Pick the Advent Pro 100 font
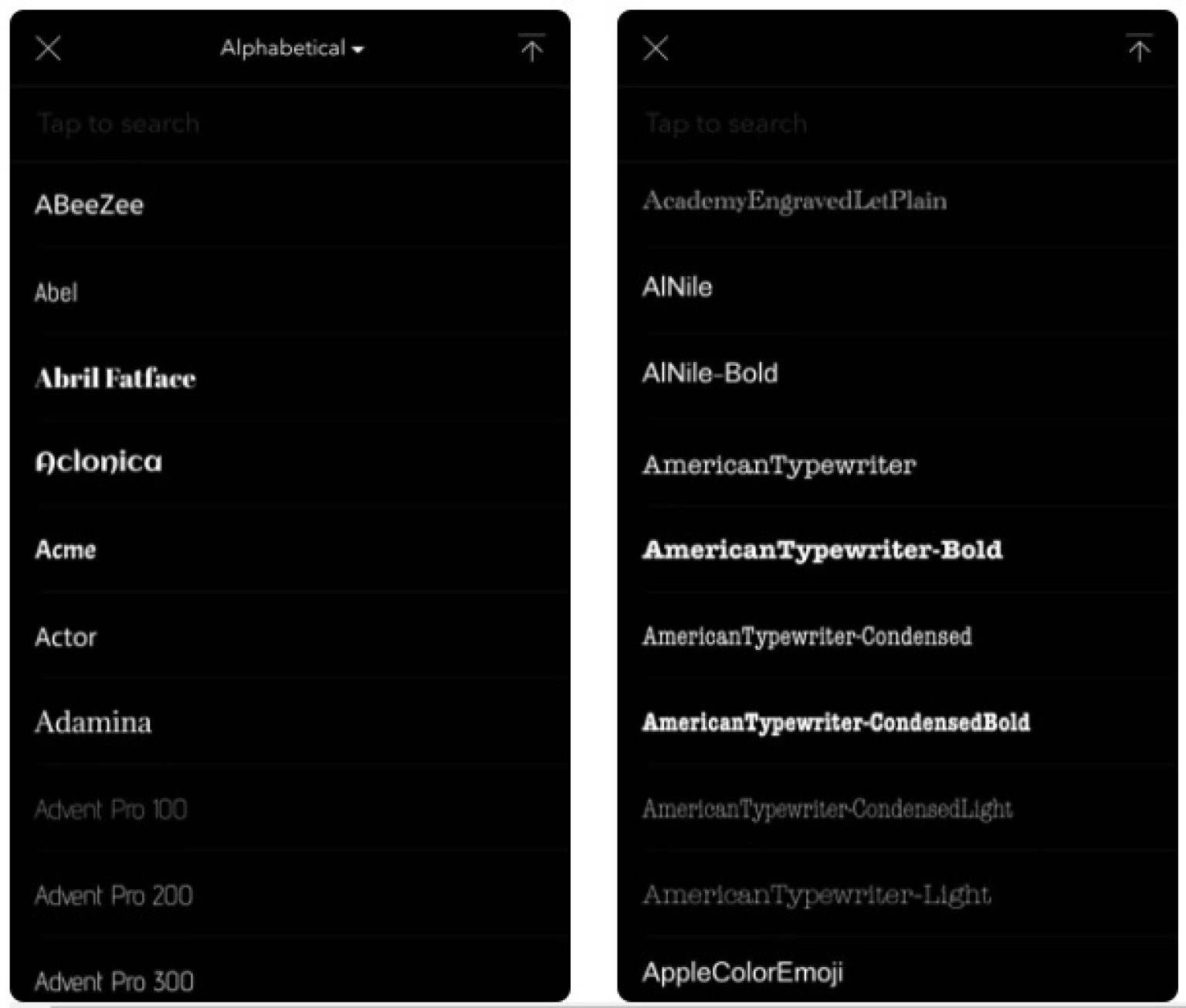Screen dimensions: 1186x1008 [x=110, y=810]
